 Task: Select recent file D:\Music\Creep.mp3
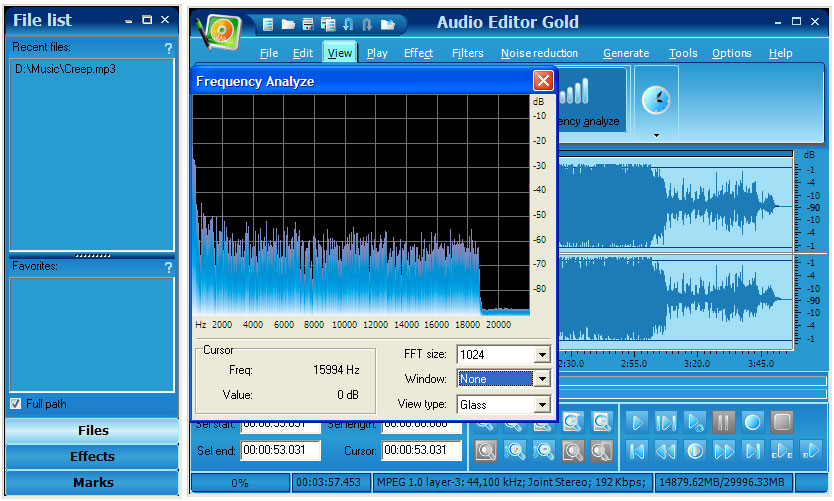65,69
